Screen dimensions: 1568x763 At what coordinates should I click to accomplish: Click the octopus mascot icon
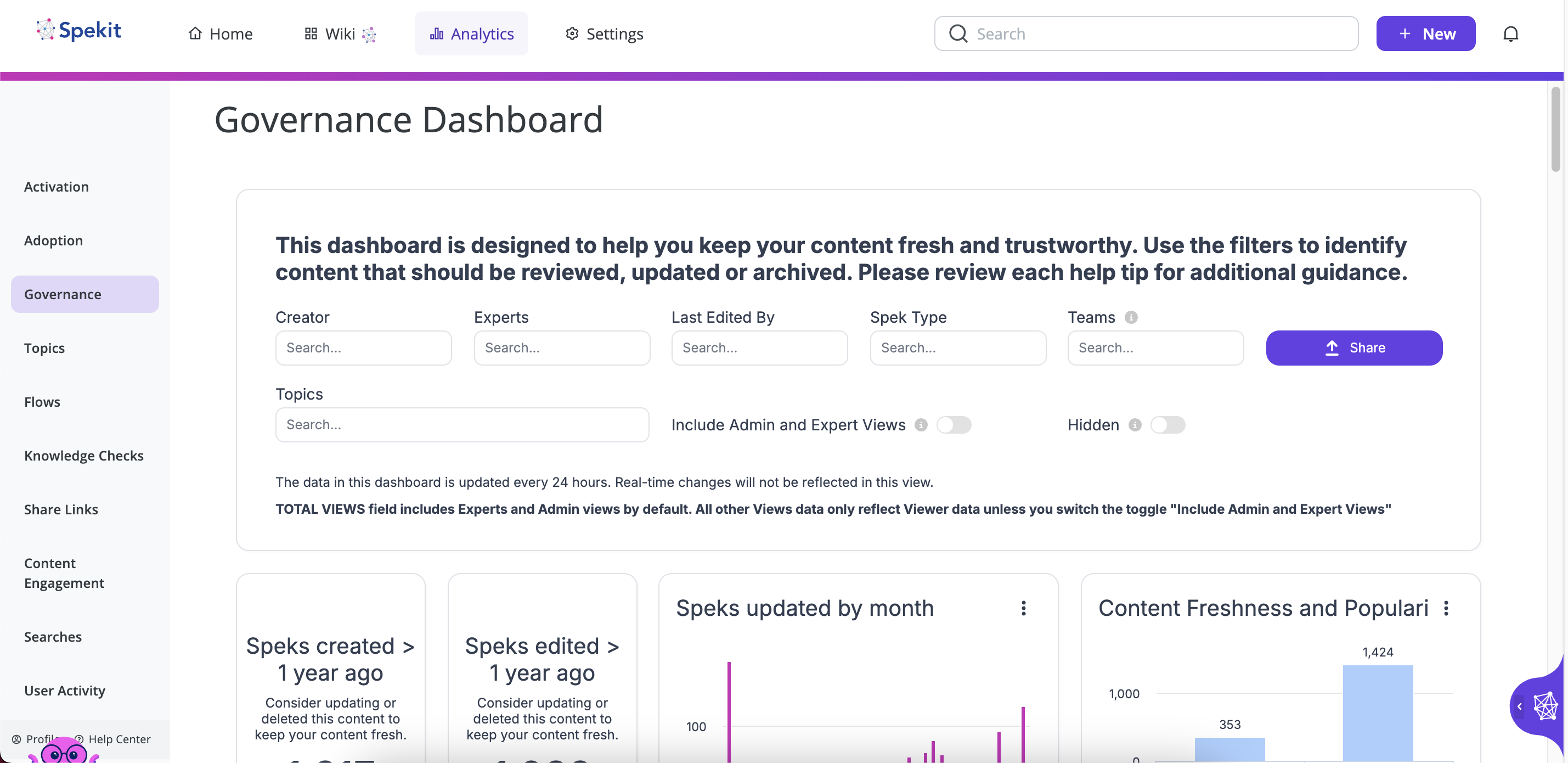[63, 751]
